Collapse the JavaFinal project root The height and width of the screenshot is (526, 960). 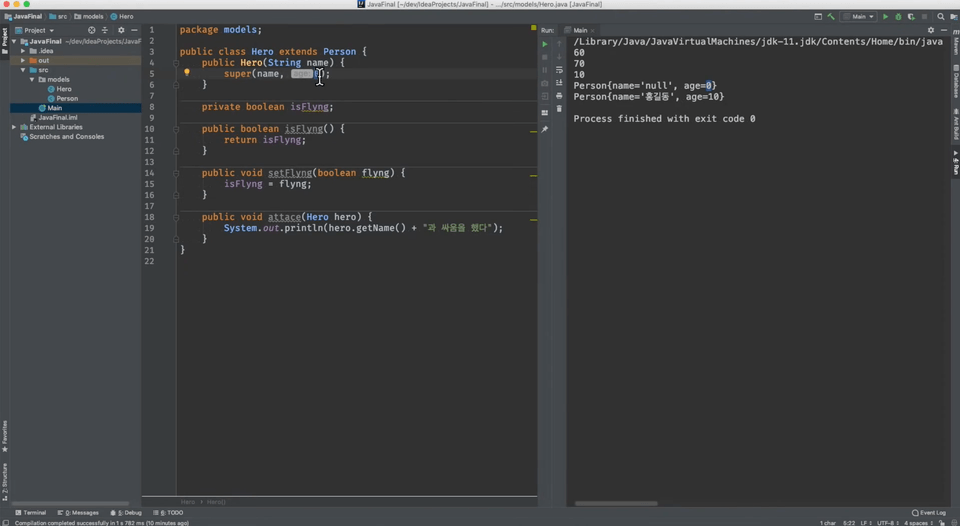[x=14, y=42]
